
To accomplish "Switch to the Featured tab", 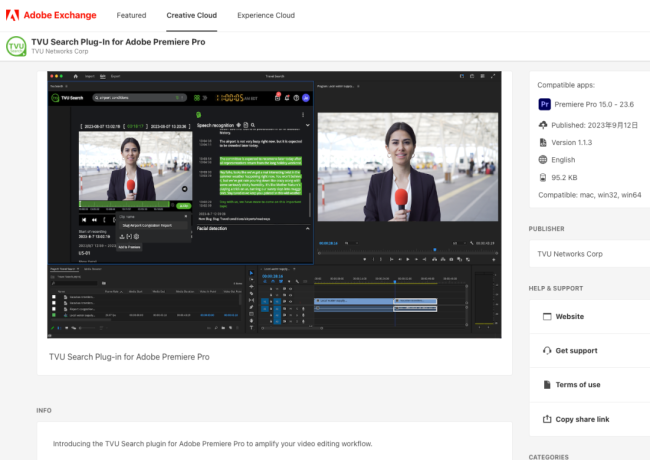I will (131, 15).
